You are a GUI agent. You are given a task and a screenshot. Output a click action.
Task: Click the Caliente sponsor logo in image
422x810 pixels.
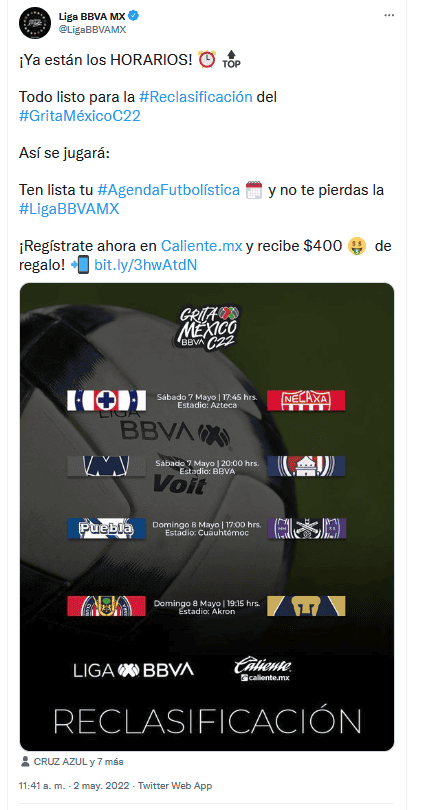262,669
